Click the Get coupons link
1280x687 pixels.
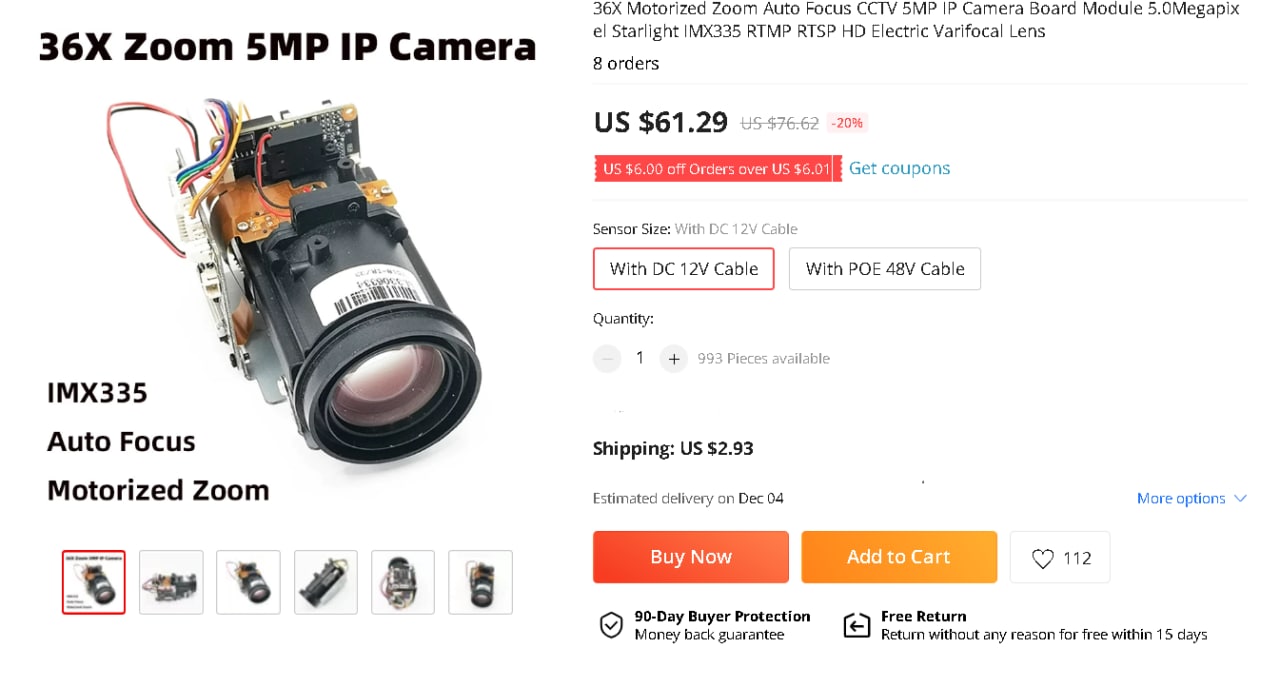point(899,168)
